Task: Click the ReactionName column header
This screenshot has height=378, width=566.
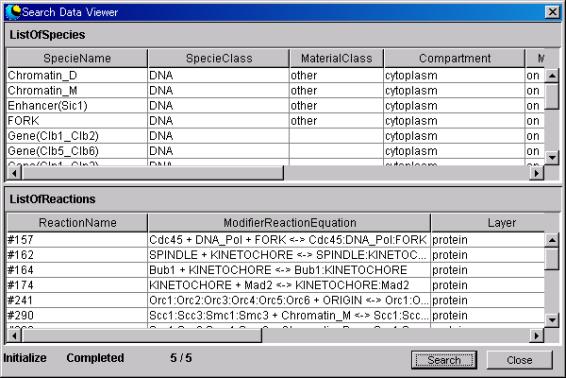Action: tap(77, 223)
